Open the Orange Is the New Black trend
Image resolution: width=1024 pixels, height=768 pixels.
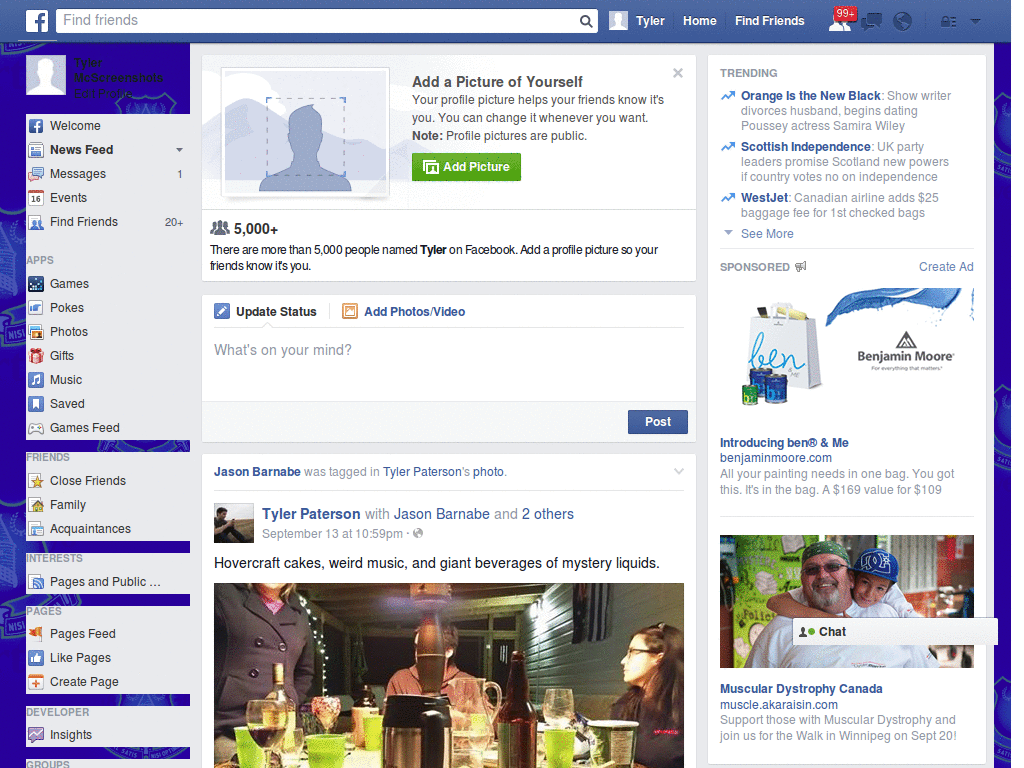[x=810, y=95]
